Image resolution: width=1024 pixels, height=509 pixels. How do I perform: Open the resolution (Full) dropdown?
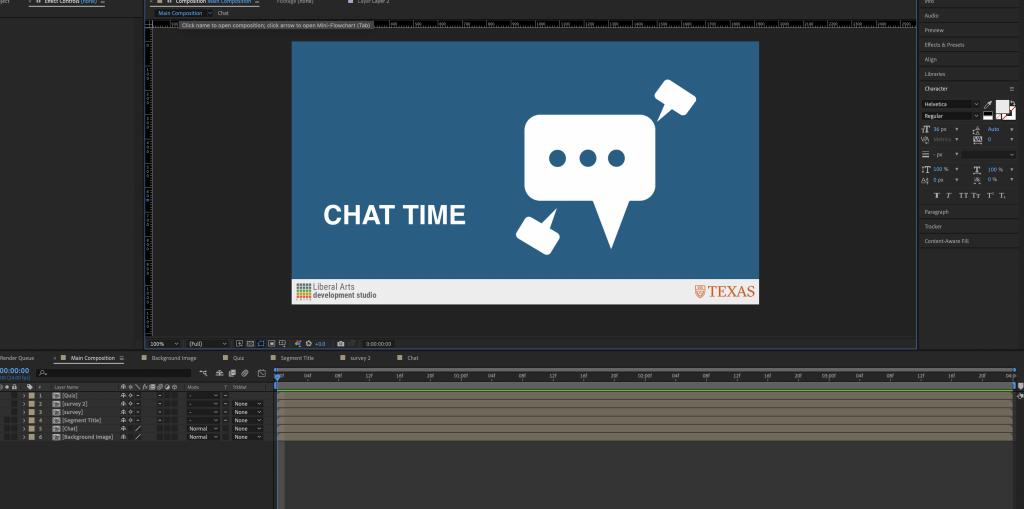[x=208, y=344]
